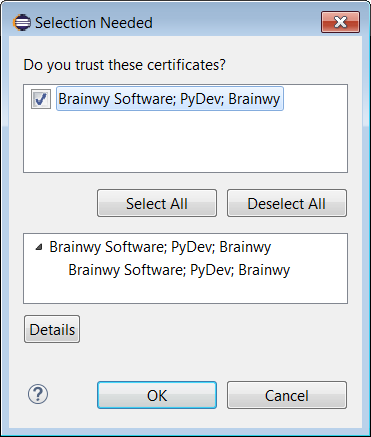Click empty space in certificate checkbox list

[x=185, y=143]
